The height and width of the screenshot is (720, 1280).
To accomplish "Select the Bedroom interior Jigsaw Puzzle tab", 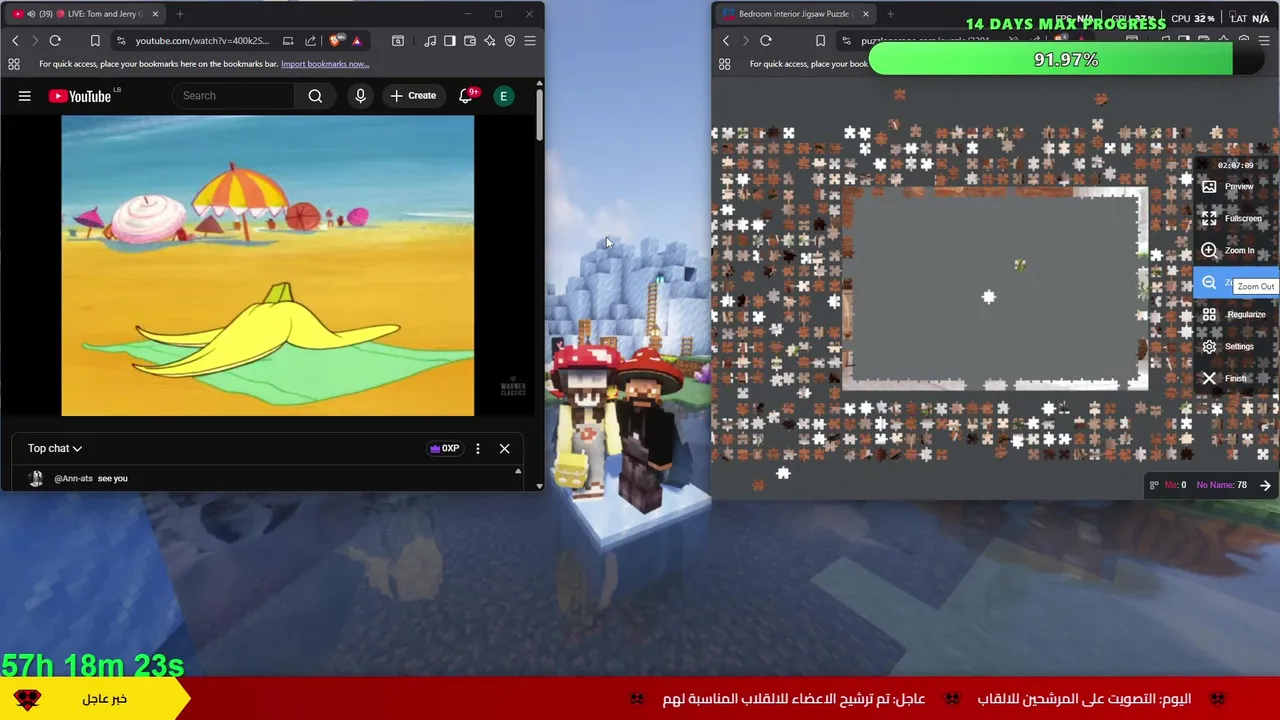I will pos(794,14).
